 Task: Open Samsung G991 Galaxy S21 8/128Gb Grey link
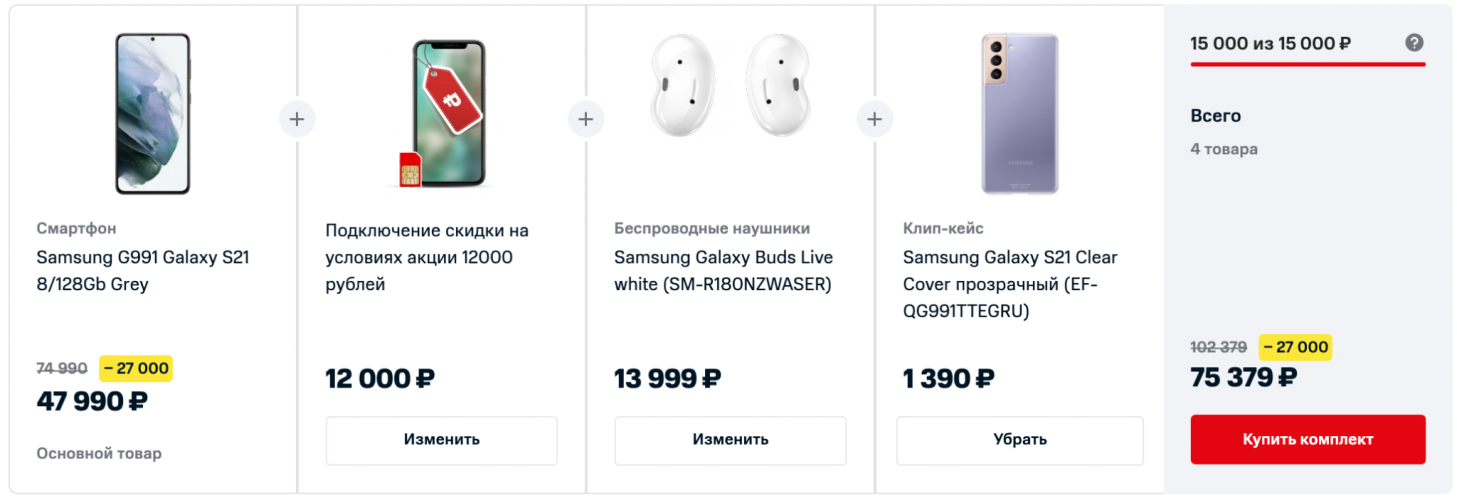coord(143,271)
